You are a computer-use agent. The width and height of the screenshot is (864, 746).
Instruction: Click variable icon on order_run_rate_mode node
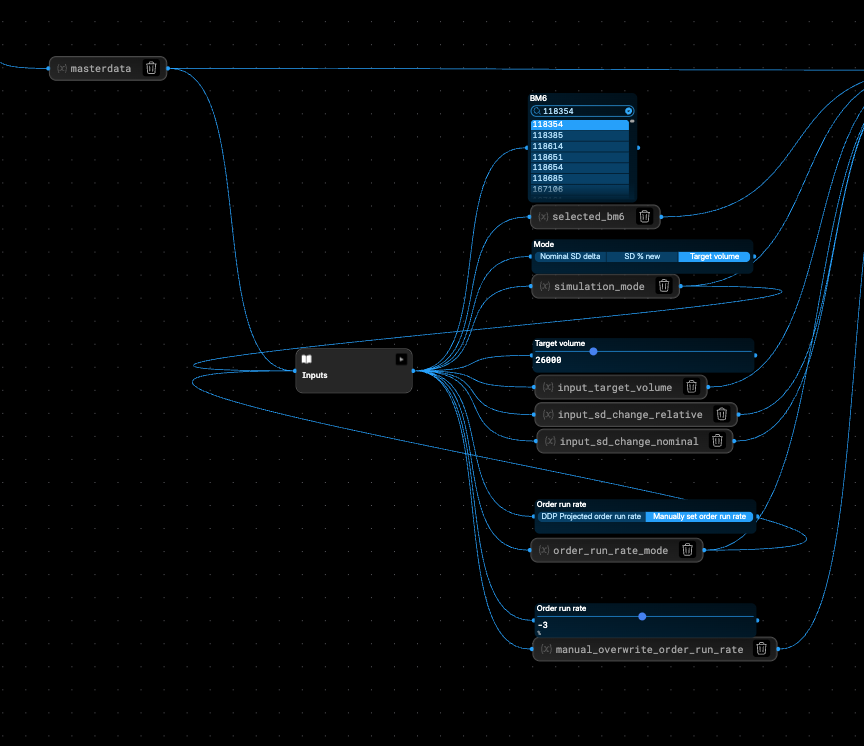[x=544, y=550]
